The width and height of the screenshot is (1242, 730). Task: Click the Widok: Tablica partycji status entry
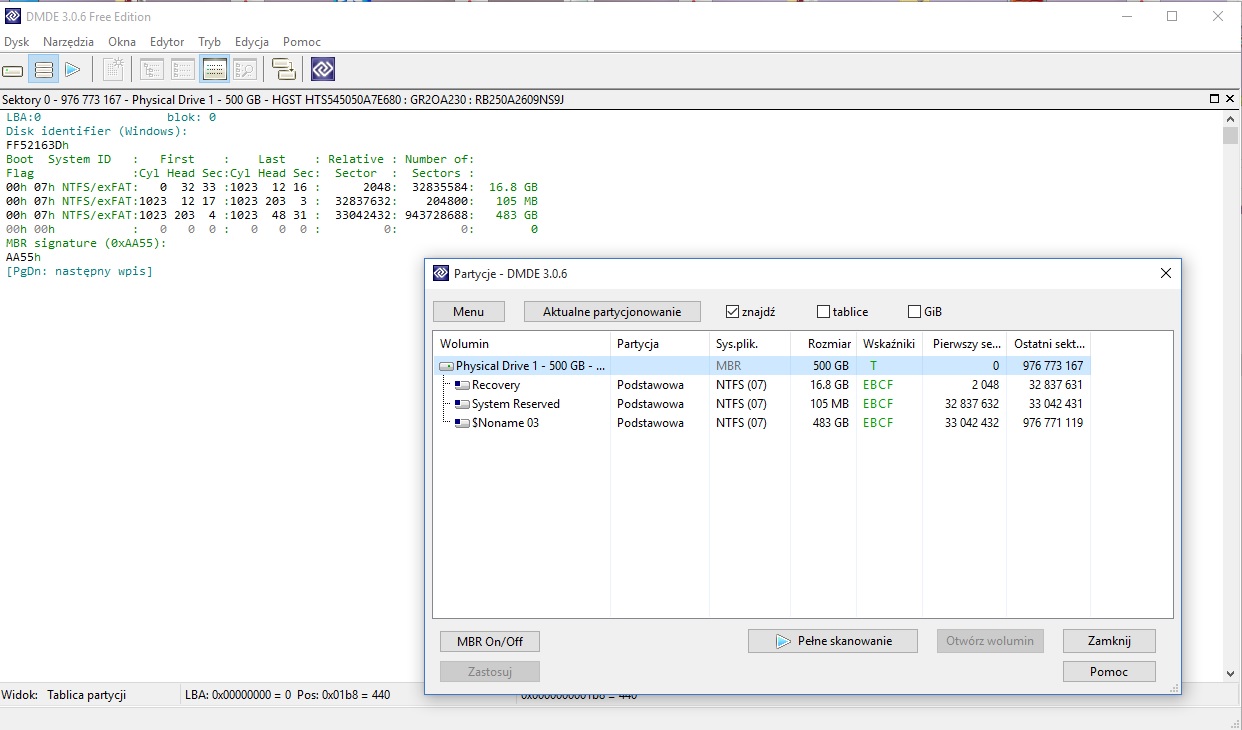[x=64, y=694]
